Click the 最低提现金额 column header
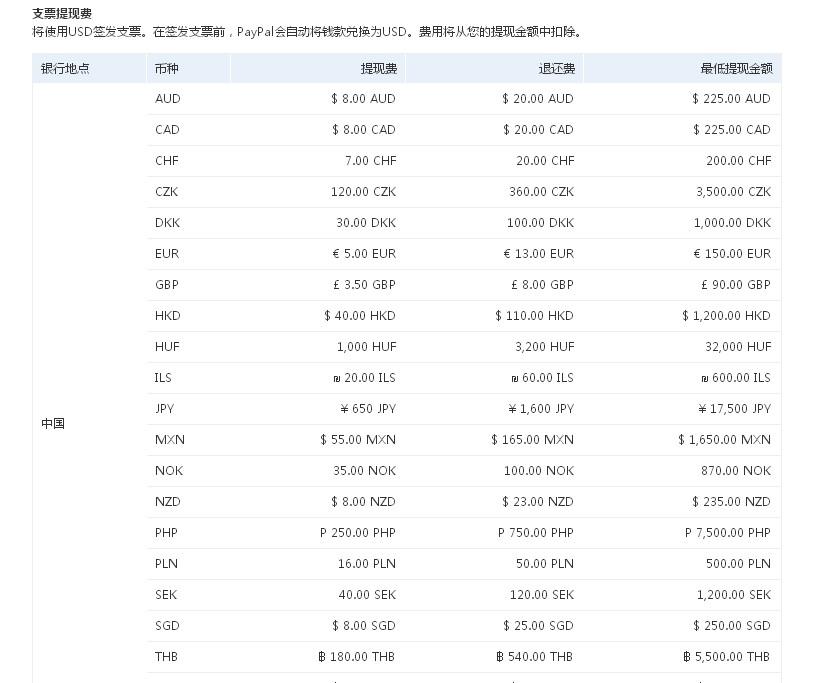This screenshot has width=821, height=683. 736,69
